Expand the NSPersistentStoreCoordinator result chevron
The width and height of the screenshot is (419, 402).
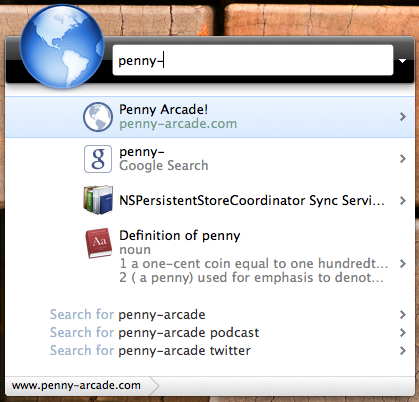pos(403,201)
